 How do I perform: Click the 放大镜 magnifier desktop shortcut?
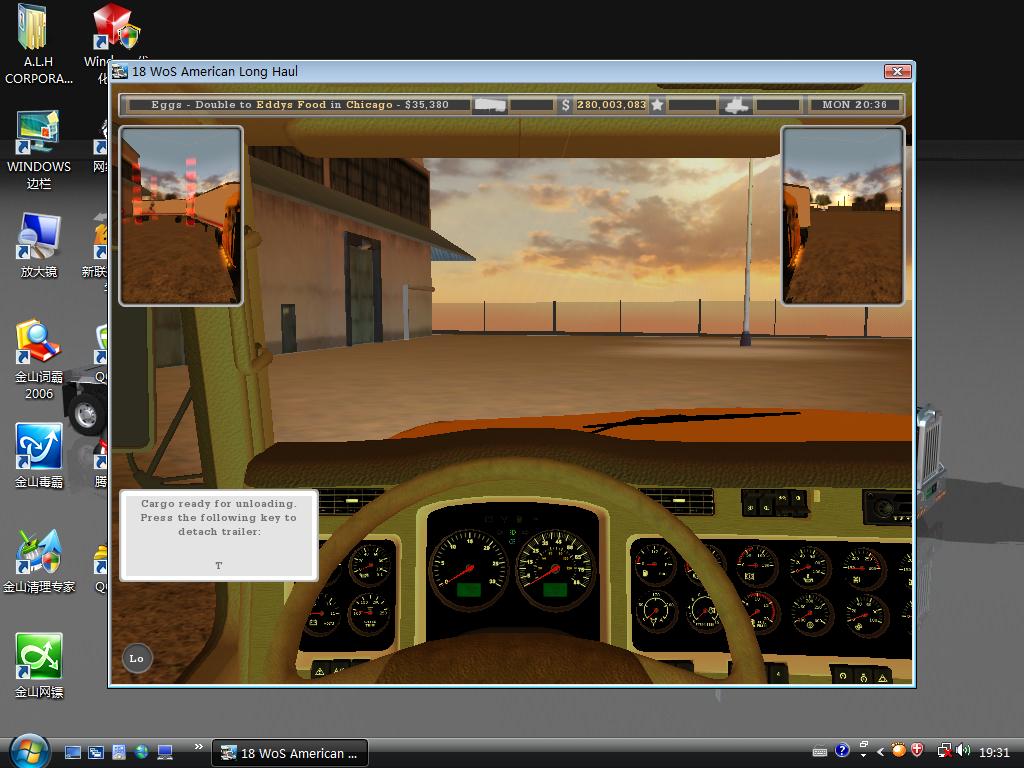pos(39,246)
